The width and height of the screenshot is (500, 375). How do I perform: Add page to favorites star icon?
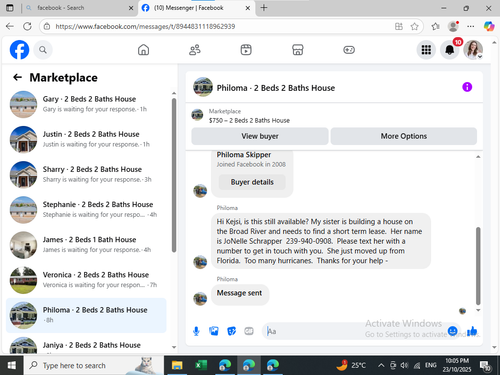(x=414, y=26)
